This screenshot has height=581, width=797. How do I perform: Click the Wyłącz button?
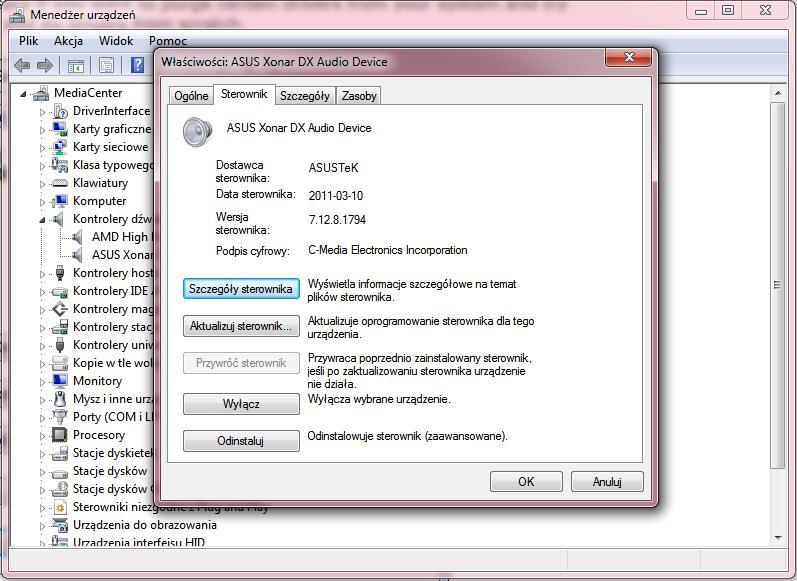pos(241,404)
